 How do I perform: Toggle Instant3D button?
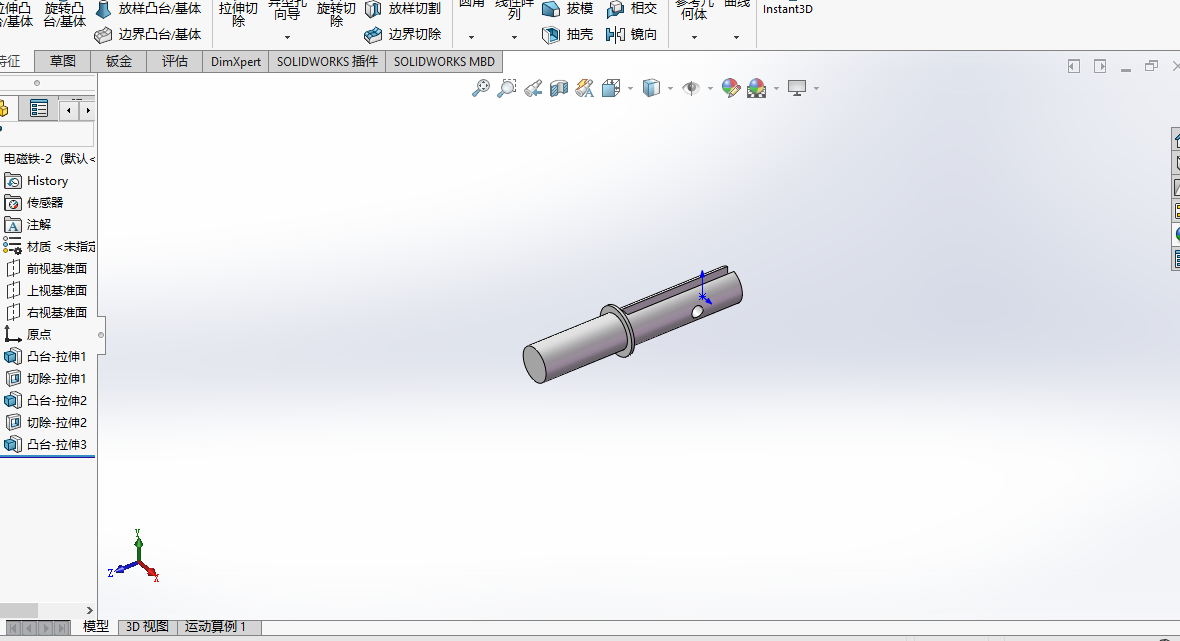(x=787, y=8)
